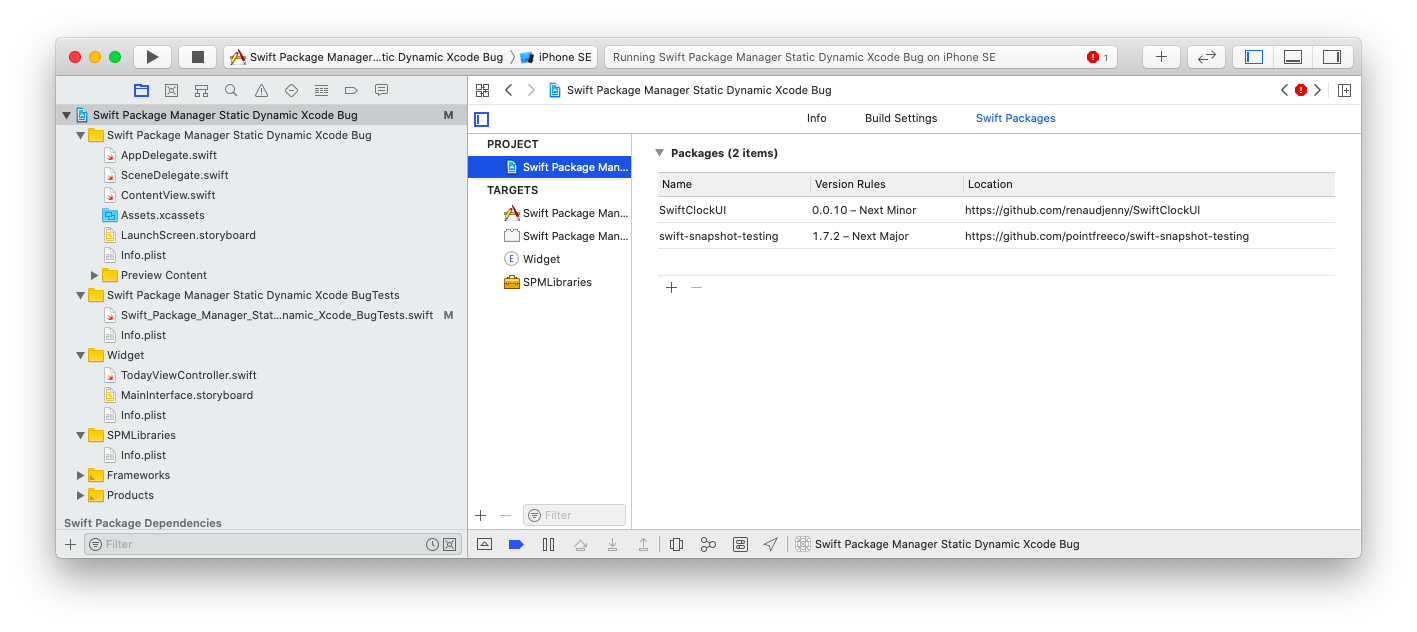The height and width of the screenshot is (632, 1417).
Task: Collapse the Packages (2 items) section
Action: [659, 153]
